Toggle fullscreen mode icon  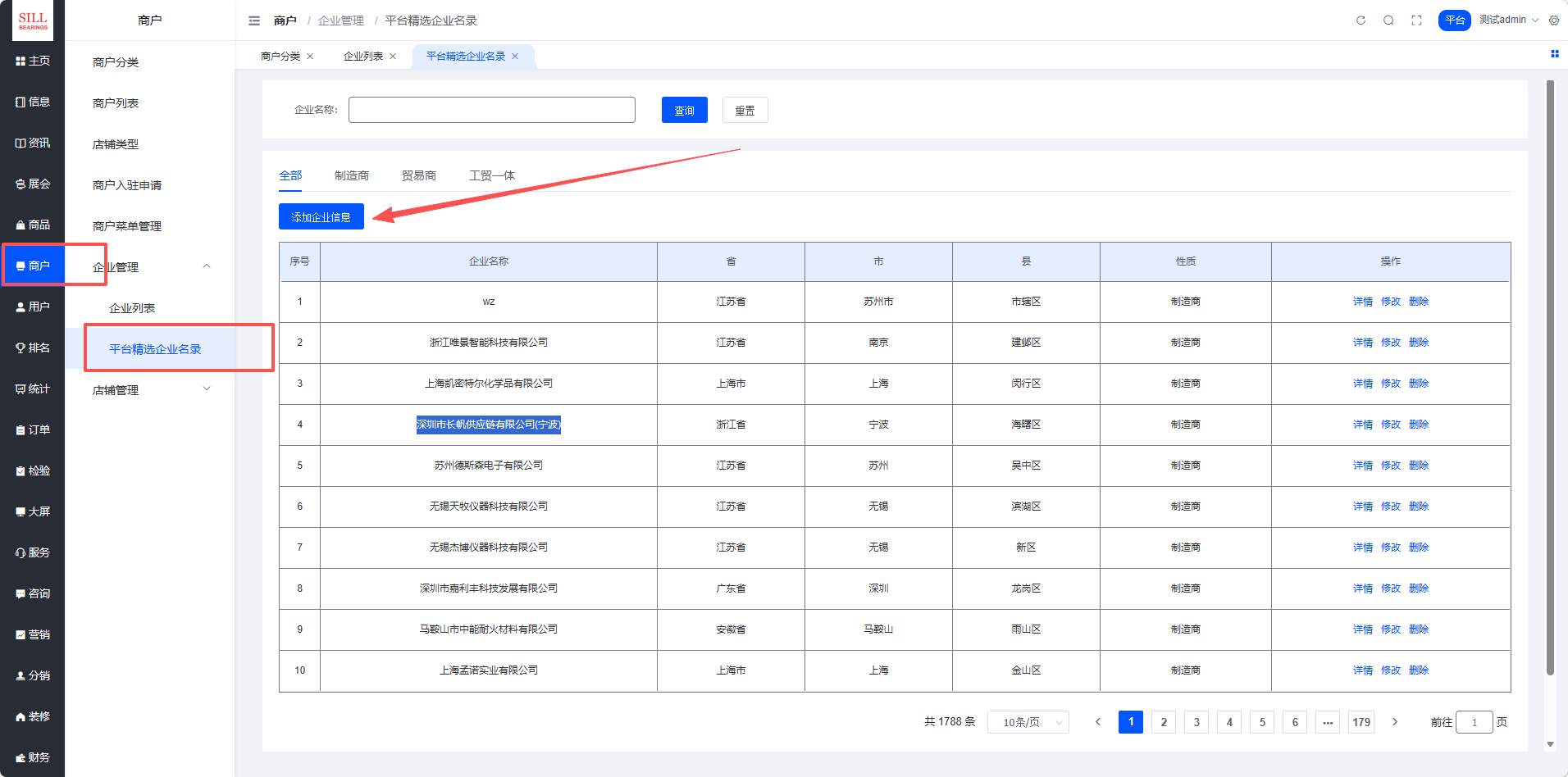pos(1416,20)
